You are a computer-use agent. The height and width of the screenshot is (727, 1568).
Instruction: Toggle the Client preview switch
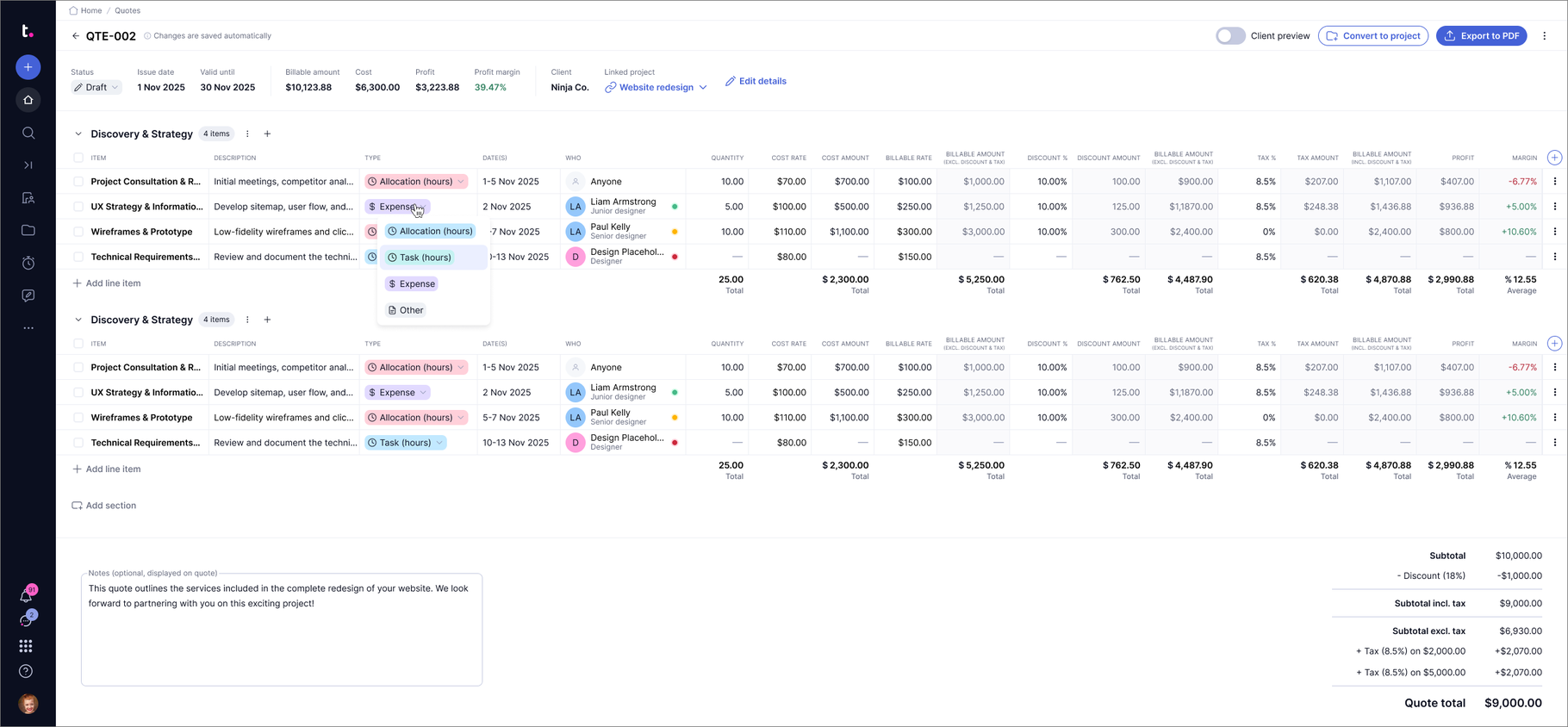[x=1230, y=36]
